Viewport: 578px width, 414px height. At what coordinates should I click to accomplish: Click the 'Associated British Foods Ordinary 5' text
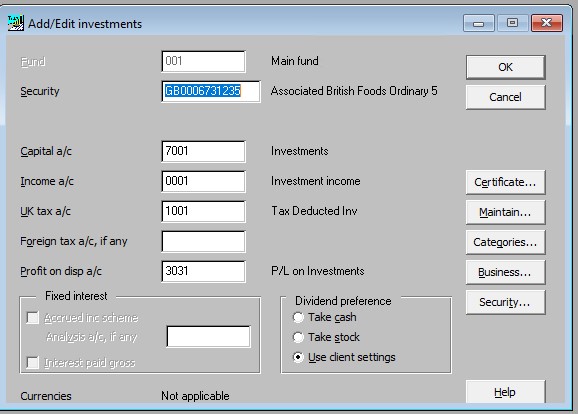coord(354,91)
